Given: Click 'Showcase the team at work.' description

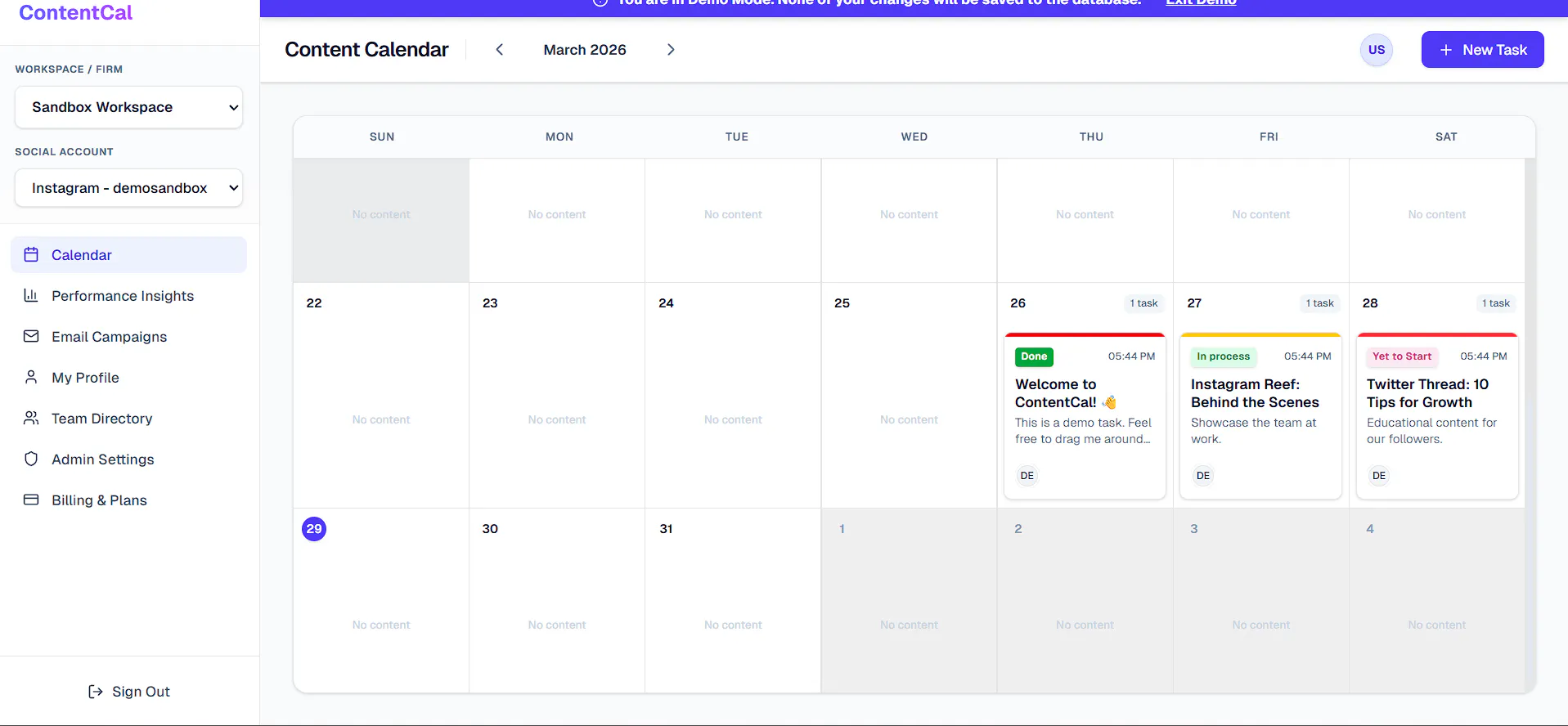Looking at the screenshot, I should (1253, 431).
